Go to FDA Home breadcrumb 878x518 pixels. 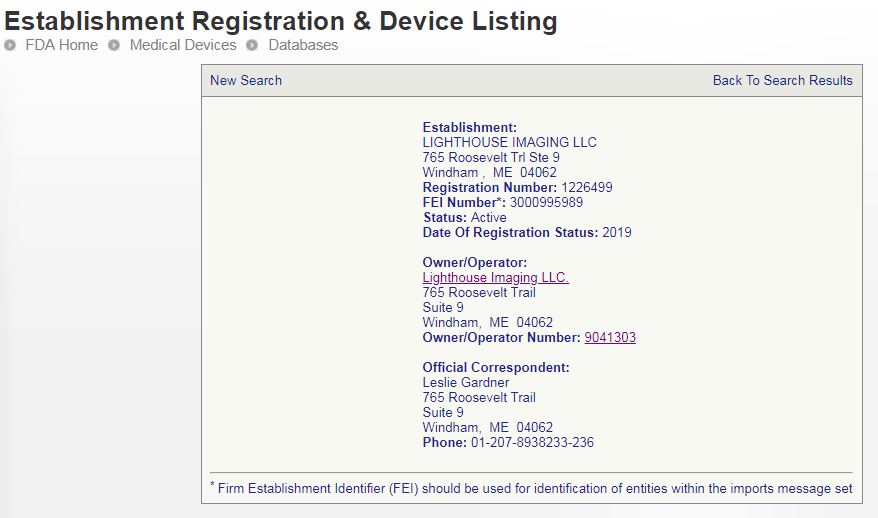point(62,45)
